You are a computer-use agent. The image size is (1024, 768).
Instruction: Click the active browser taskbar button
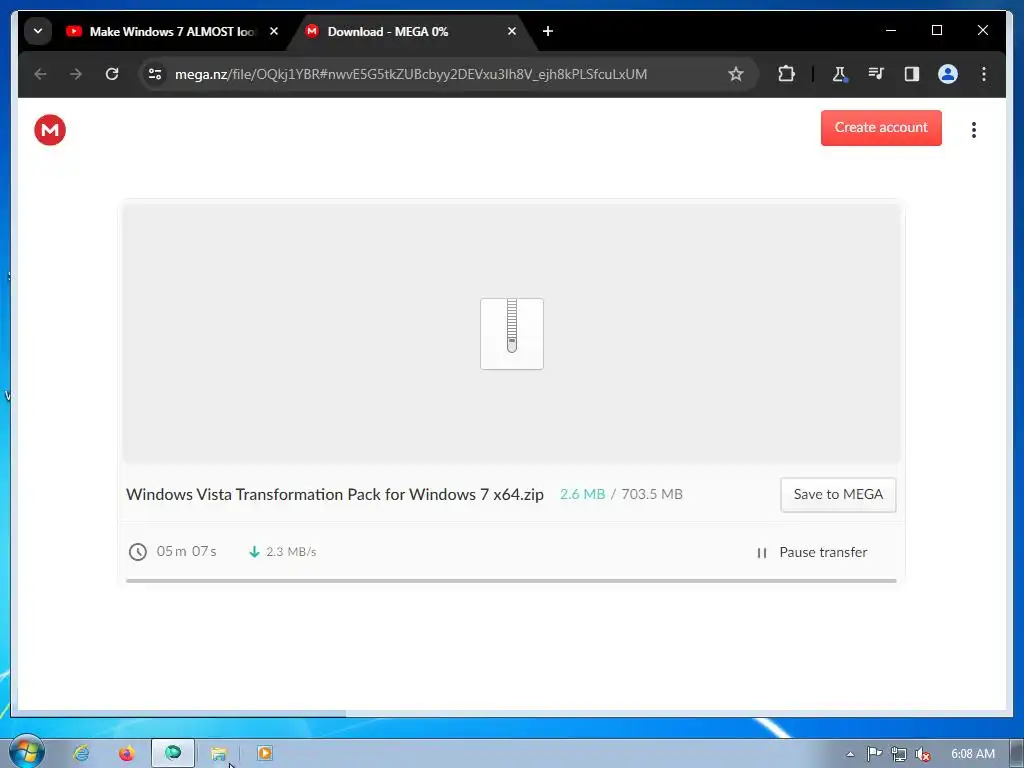pyautogui.click(x=173, y=753)
